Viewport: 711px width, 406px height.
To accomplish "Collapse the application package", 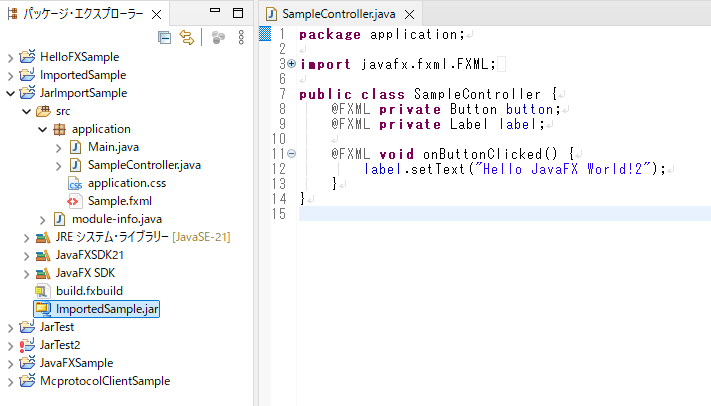I will click(43, 129).
